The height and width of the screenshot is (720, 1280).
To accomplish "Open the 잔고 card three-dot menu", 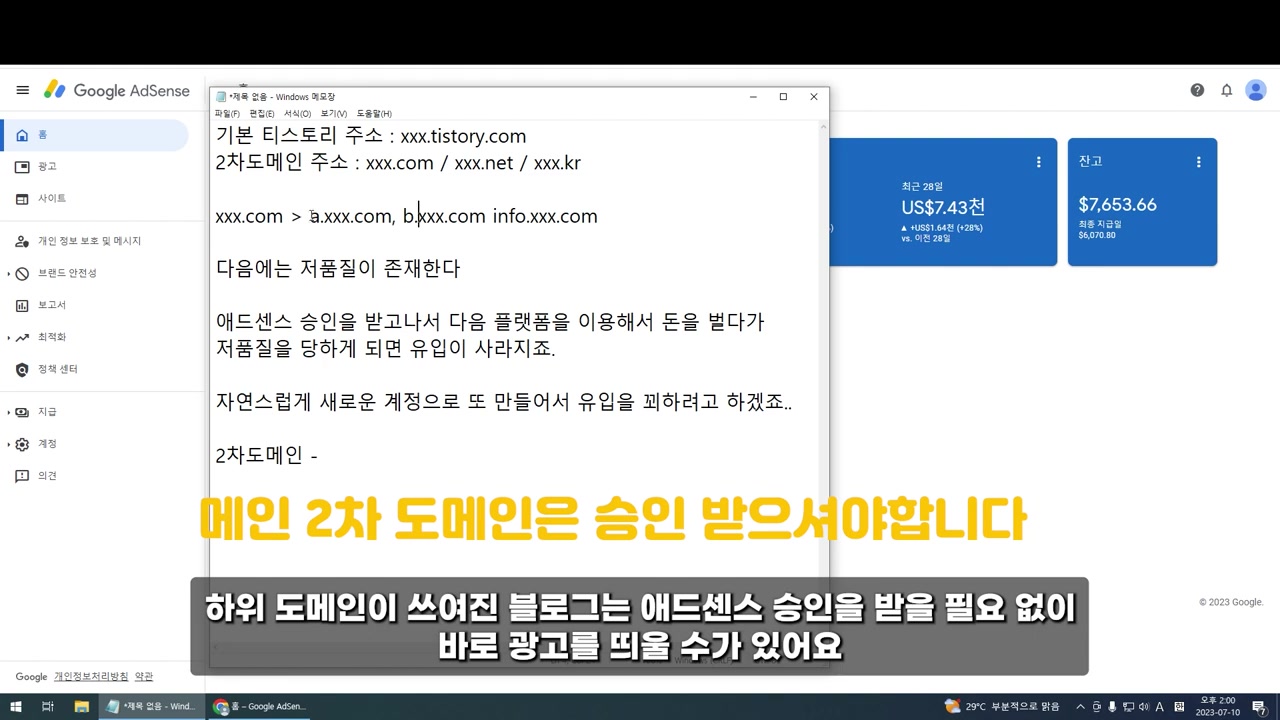I will pyautogui.click(x=1198, y=162).
